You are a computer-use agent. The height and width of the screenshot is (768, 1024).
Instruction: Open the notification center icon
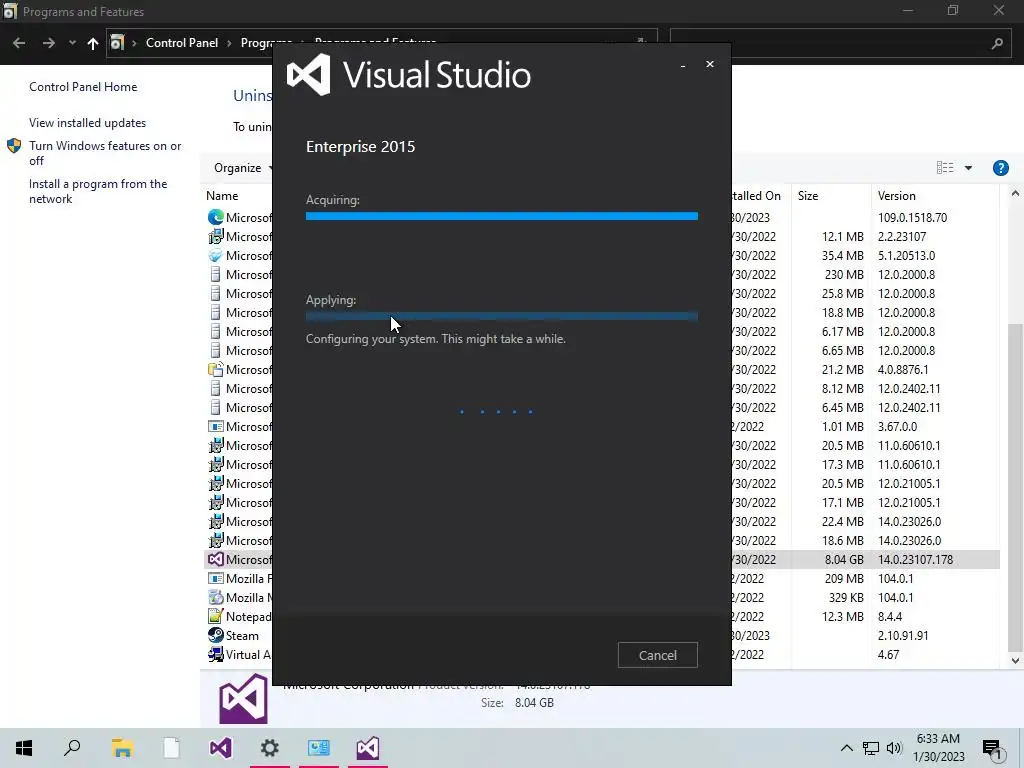pos(993,748)
